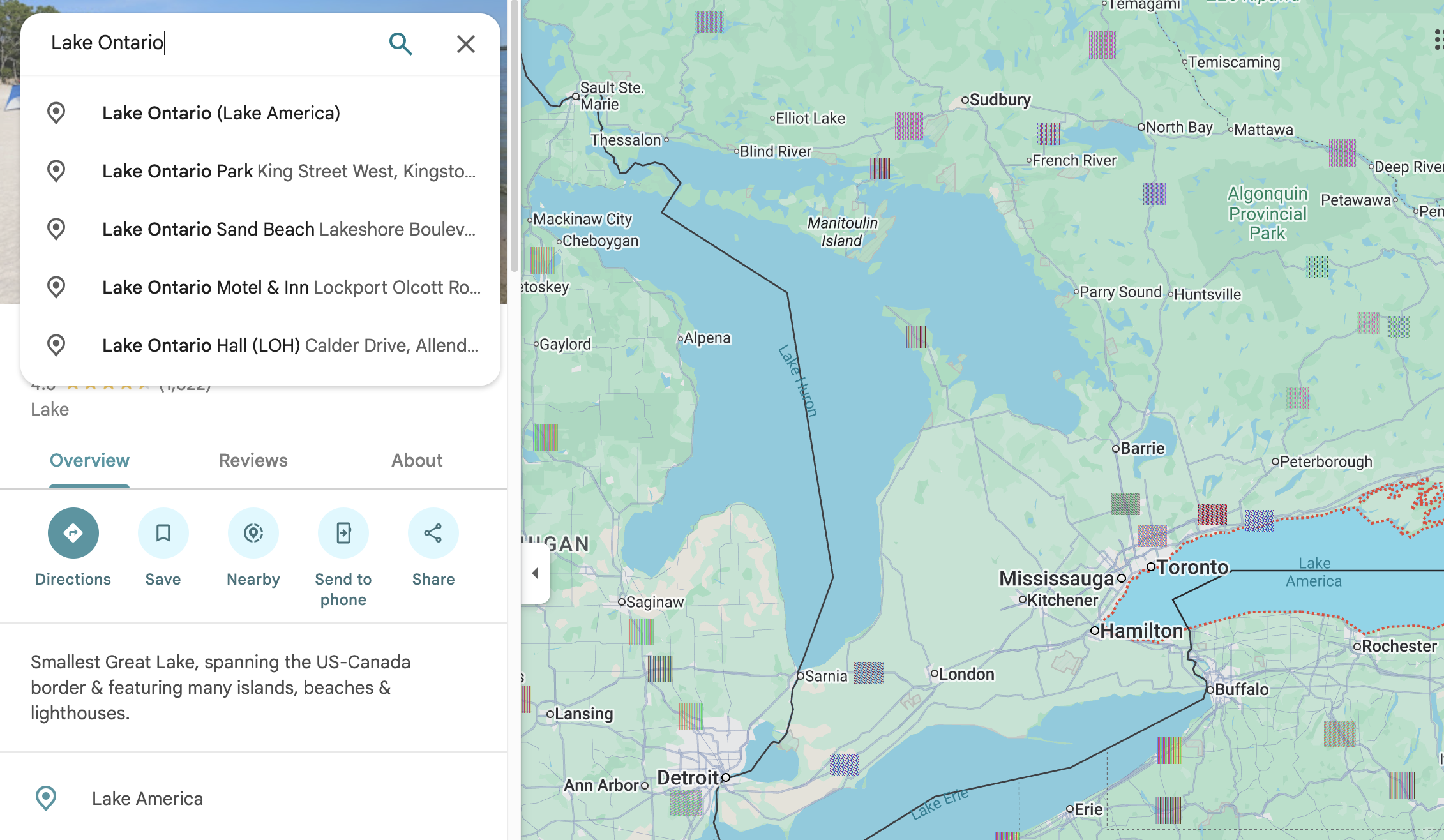The width and height of the screenshot is (1444, 840).
Task: Open the About tab
Action: (x=417, y=461)
